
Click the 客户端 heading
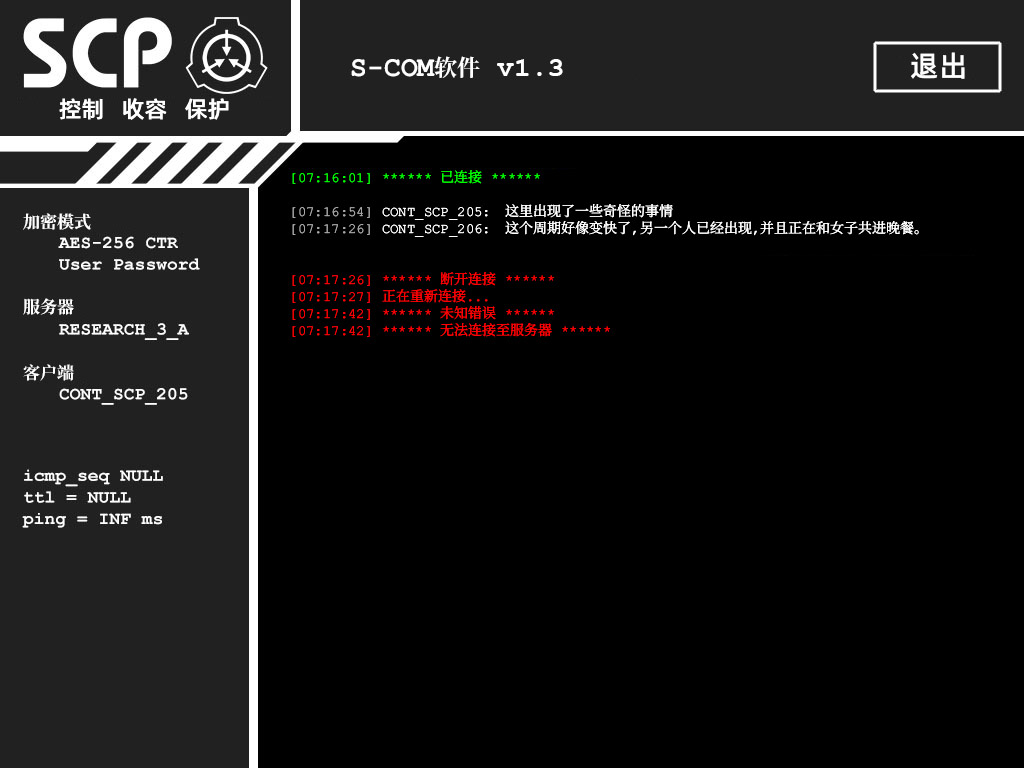(48, 373)
